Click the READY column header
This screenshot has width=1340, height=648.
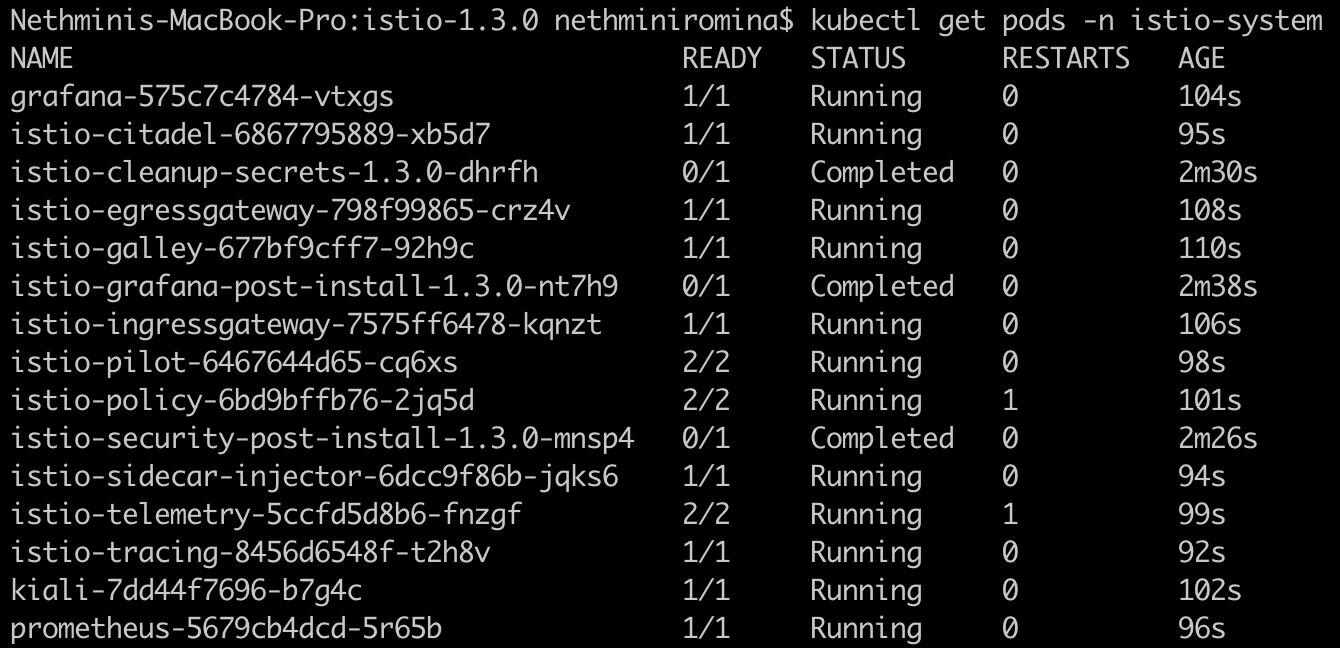click(x=722, y=59)
